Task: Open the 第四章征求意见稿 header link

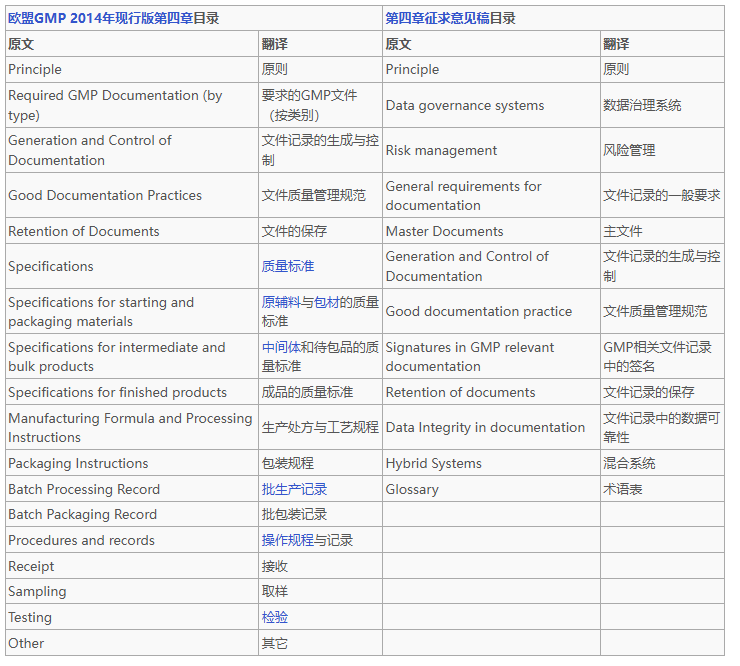Action: tap(437, 18)
